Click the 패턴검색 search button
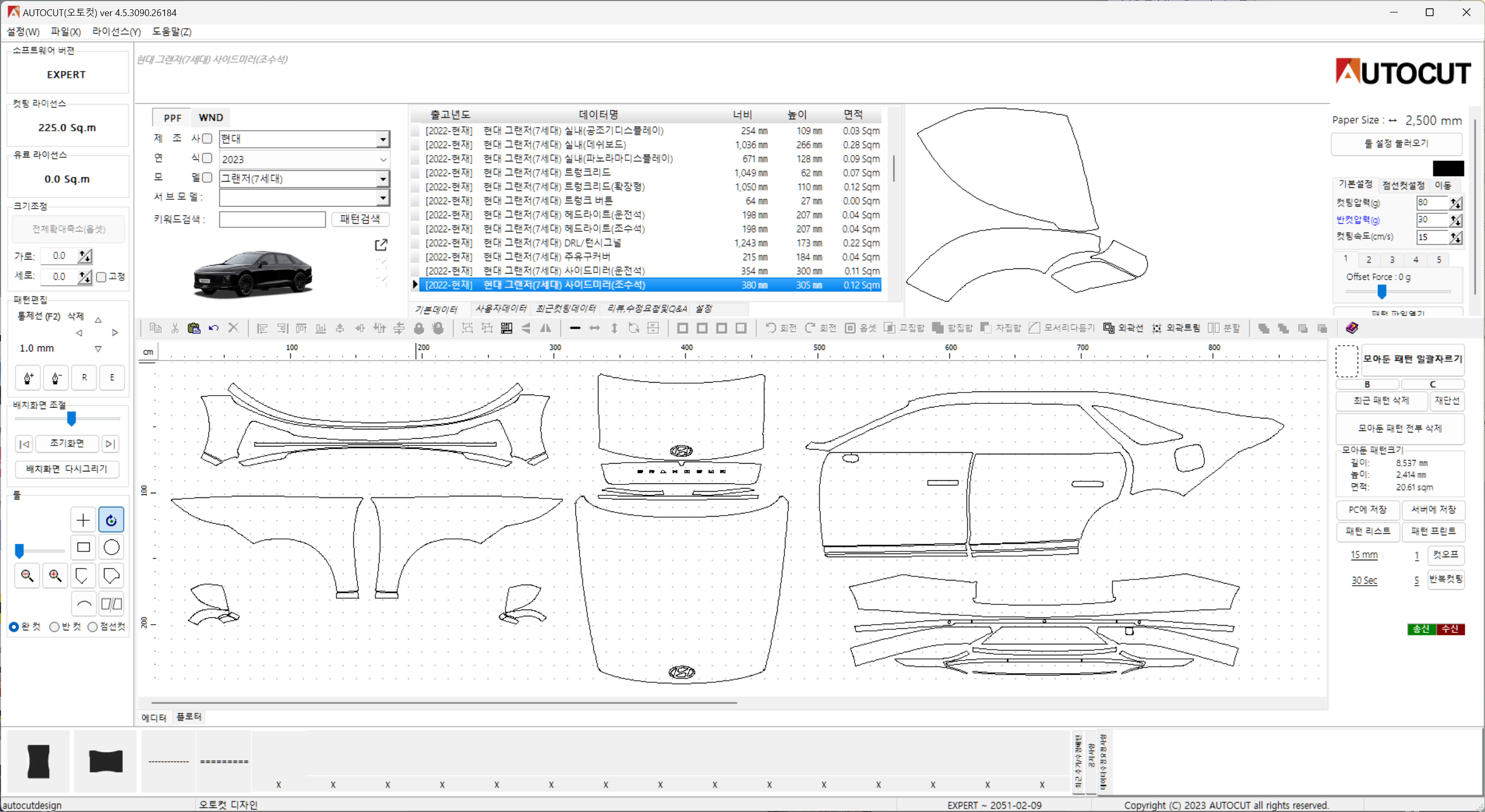Screen dimensions: 1485x812 pos(360,219)
